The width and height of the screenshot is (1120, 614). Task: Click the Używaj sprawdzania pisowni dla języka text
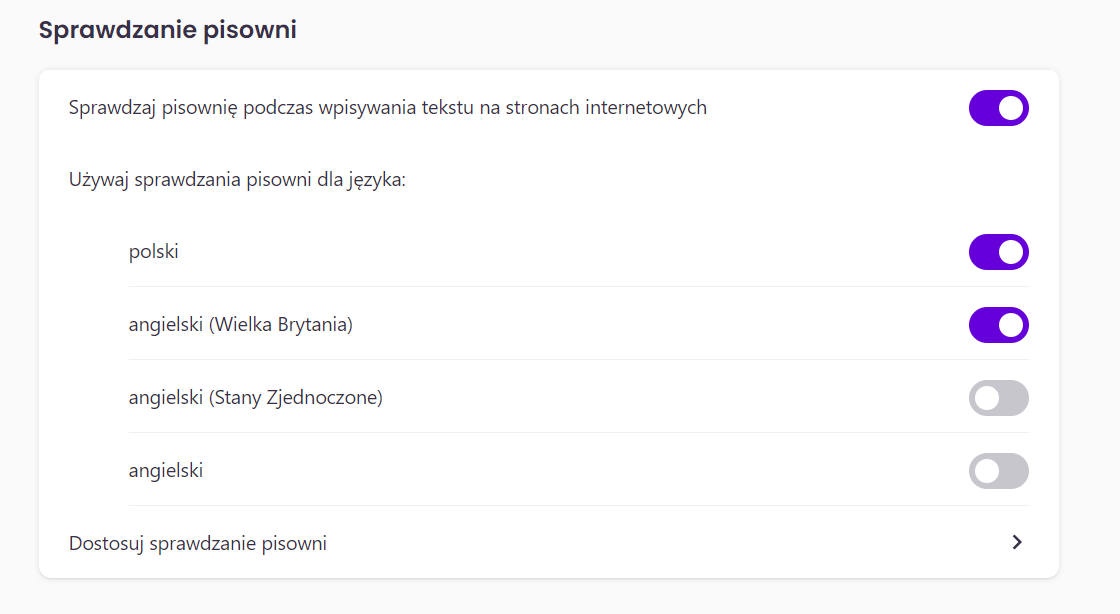pyautogui.click(x=237, y=180)
